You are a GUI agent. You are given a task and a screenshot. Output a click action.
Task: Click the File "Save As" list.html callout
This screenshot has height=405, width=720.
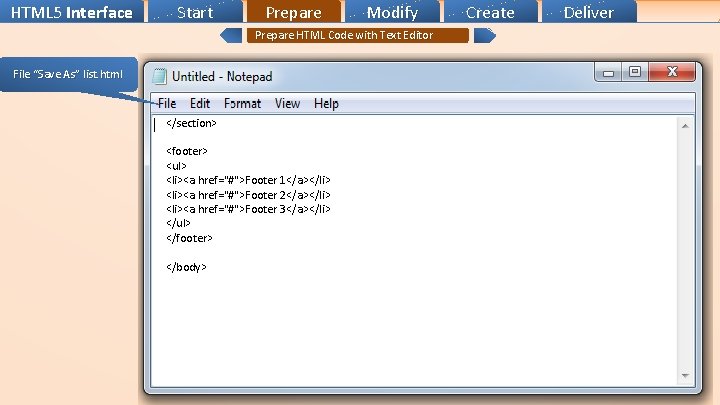point(68,74)
